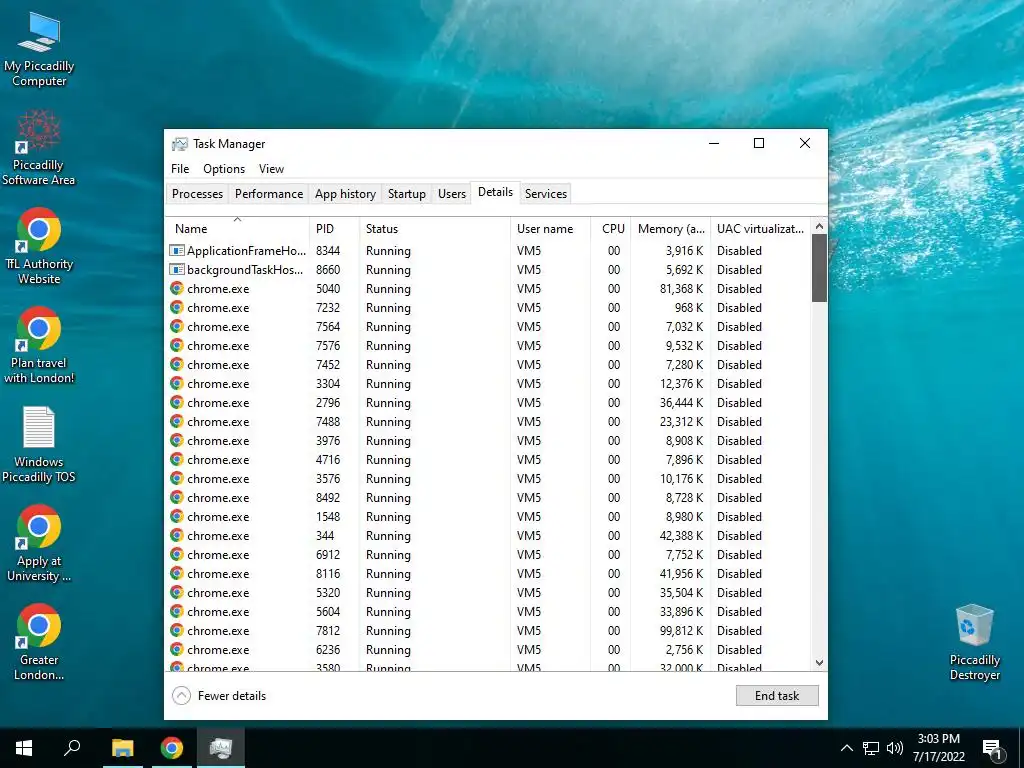Select chrome.exe row with PID 4716

[488, 459]
